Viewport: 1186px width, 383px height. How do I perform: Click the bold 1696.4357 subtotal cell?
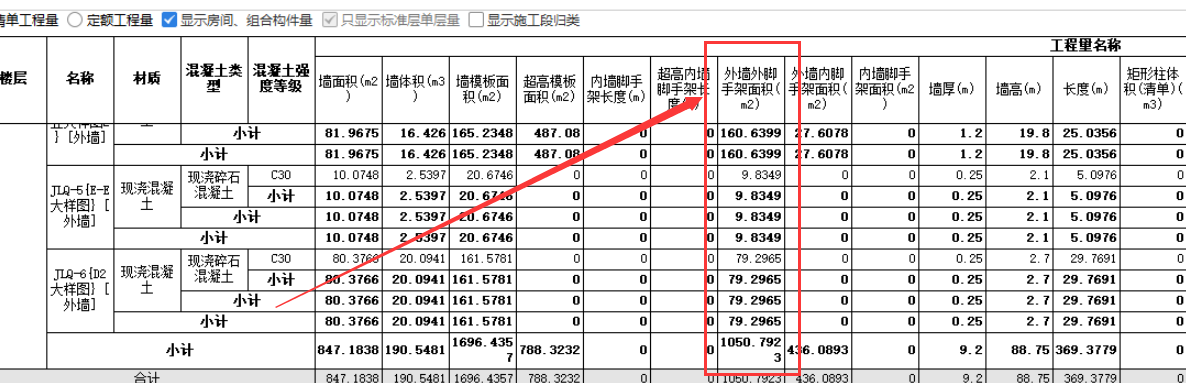[x=483, y=350]
